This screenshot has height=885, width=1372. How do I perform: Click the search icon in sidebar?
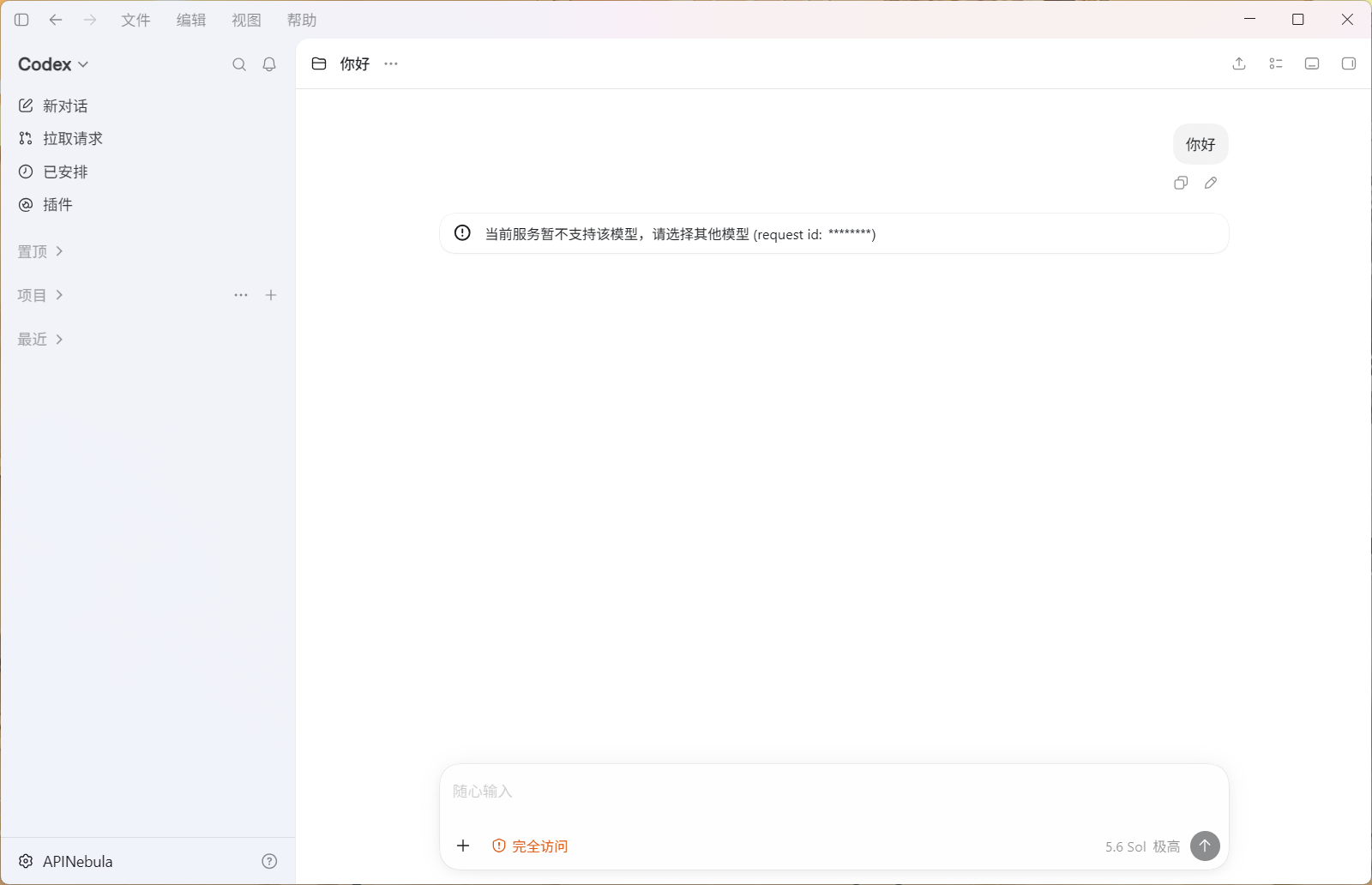click(x=239, y=64)
